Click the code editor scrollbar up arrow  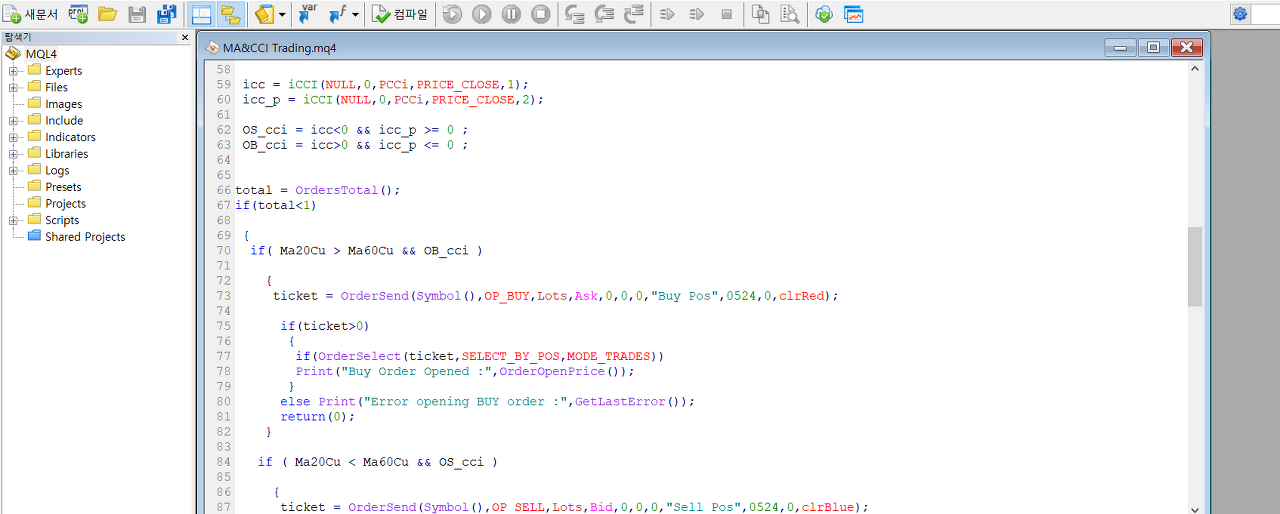[1195, 70]
